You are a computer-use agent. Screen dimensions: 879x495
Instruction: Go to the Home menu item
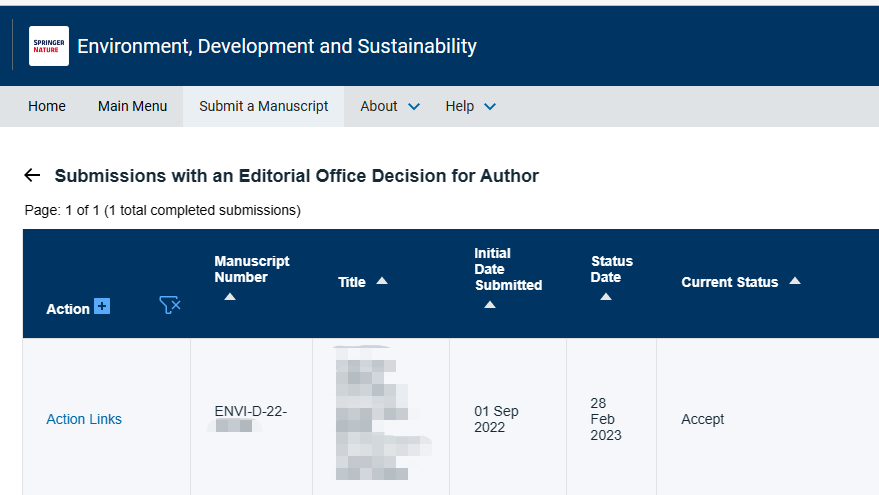coord(47,106)
